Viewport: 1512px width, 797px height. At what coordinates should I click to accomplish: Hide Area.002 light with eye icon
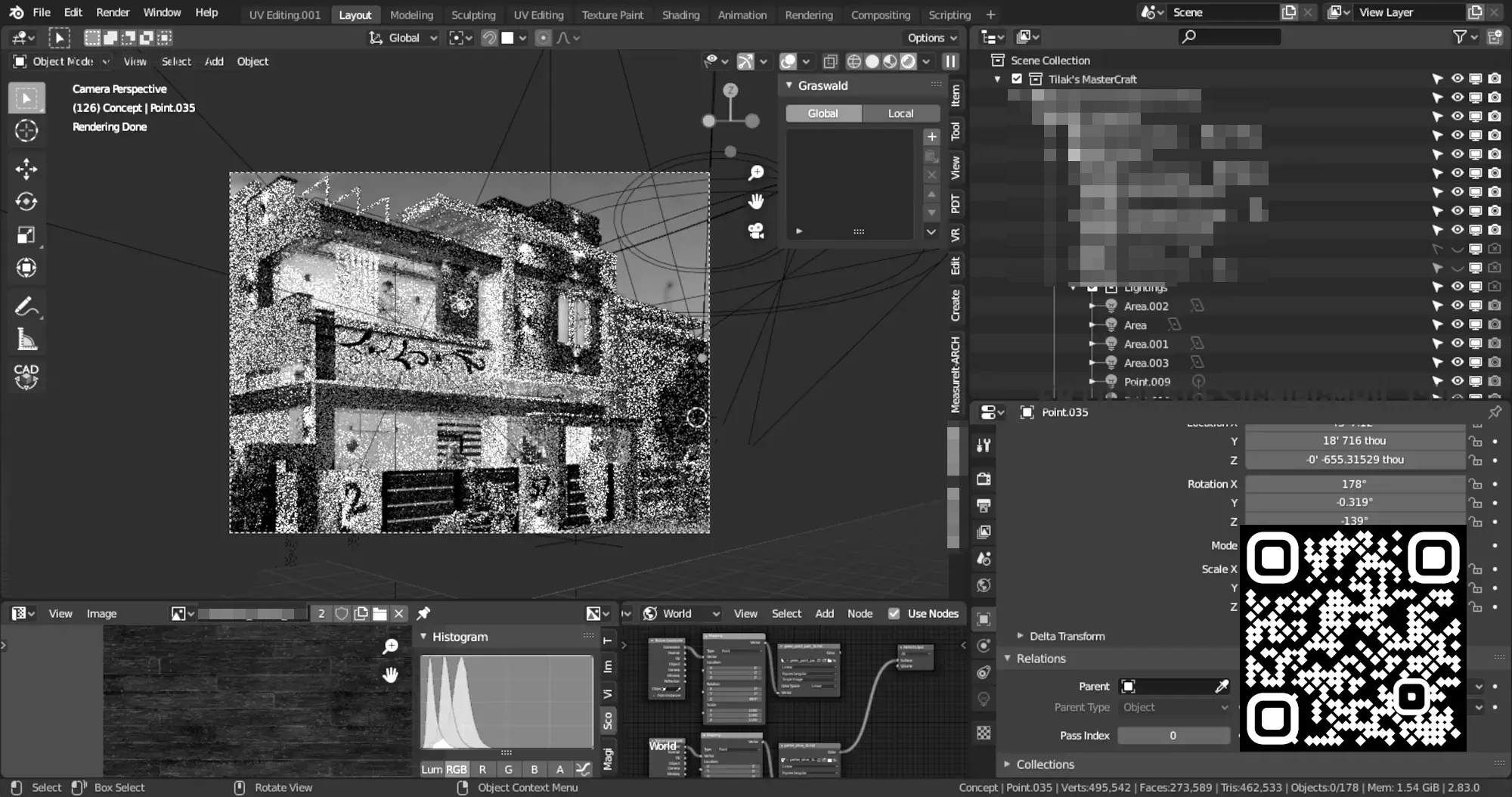[x=1456, y=305]
